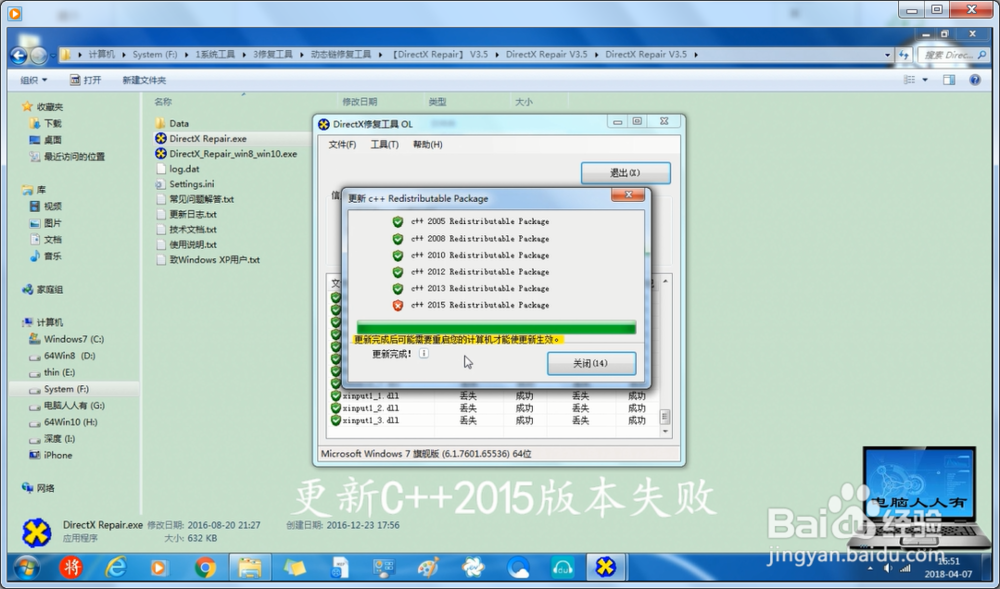Open Paint palette icon in taskbar
This screenshot has height=589, width=1000.
[x=428, y=567]
